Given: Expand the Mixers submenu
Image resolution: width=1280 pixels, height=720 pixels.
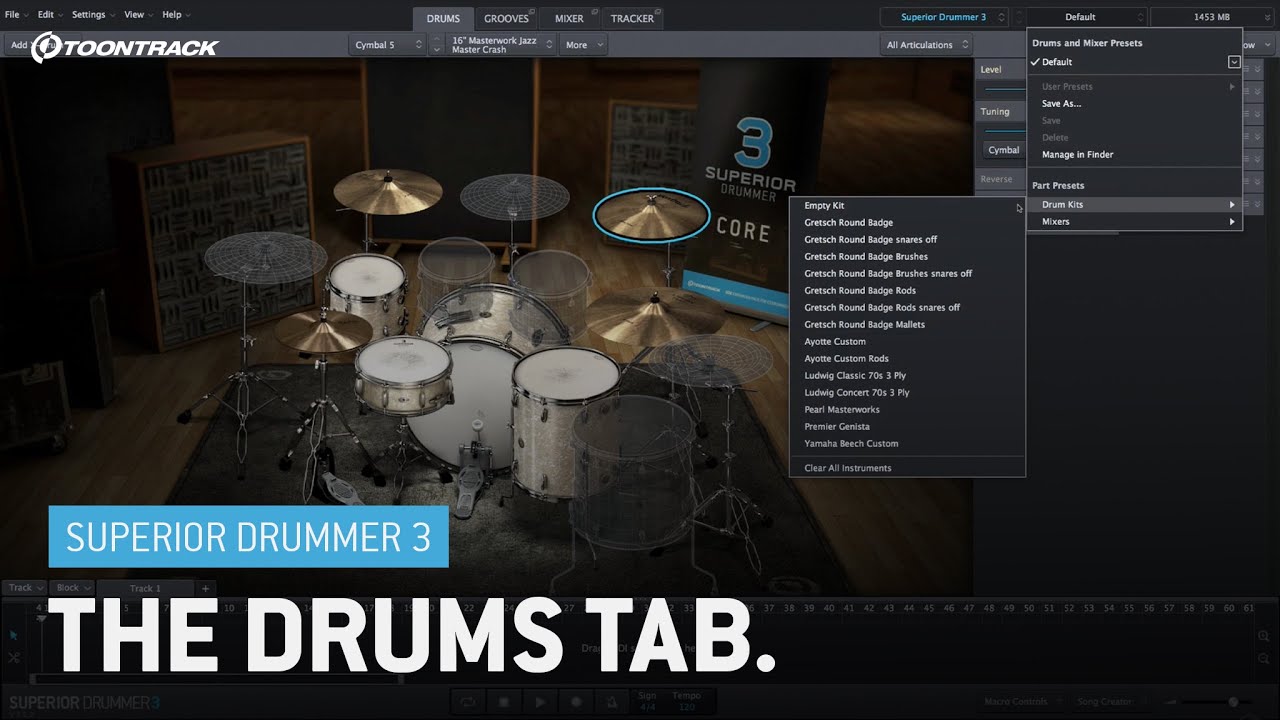Looking at the screenshot, I should (1134, 221).
